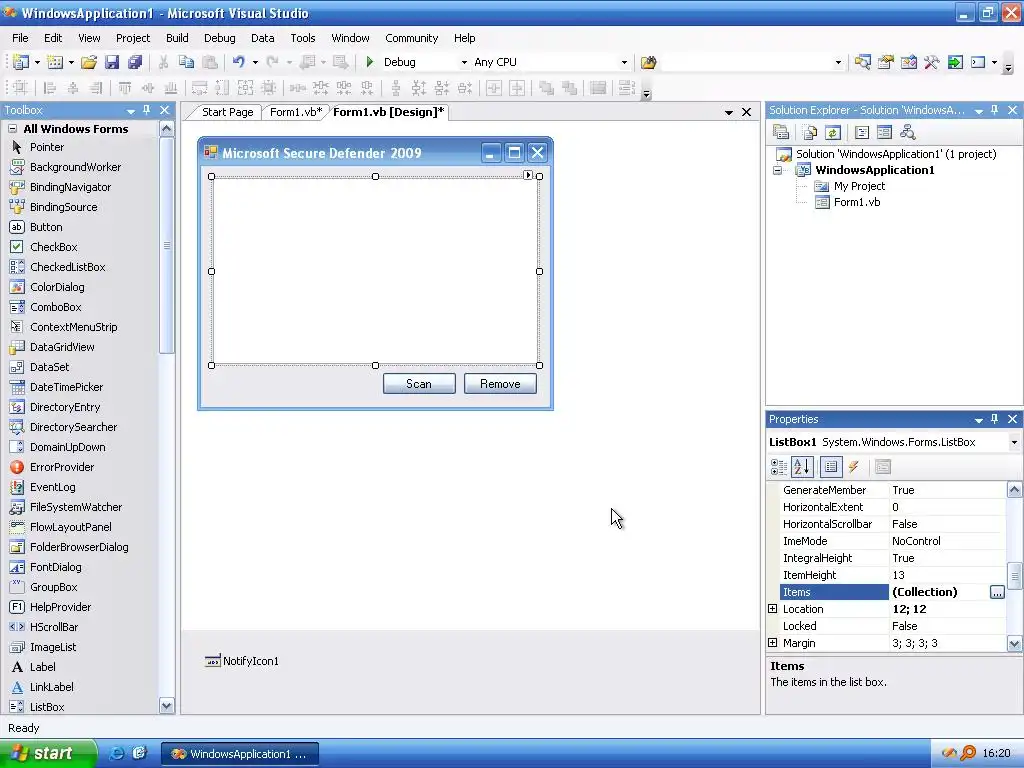Select the NotifyIcon1 component in tray
This screenshot has height=768, width=1024.
coord(242,661)
